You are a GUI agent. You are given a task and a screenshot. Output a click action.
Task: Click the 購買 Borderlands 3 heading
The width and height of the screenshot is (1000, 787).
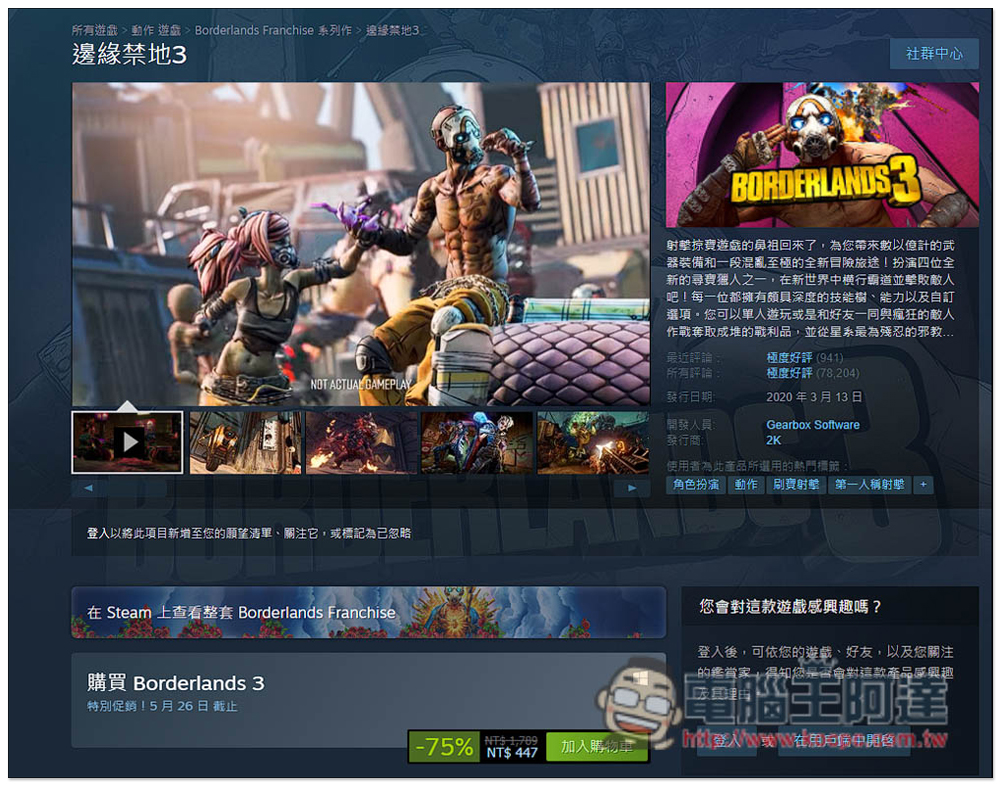(x=175, y=683)
